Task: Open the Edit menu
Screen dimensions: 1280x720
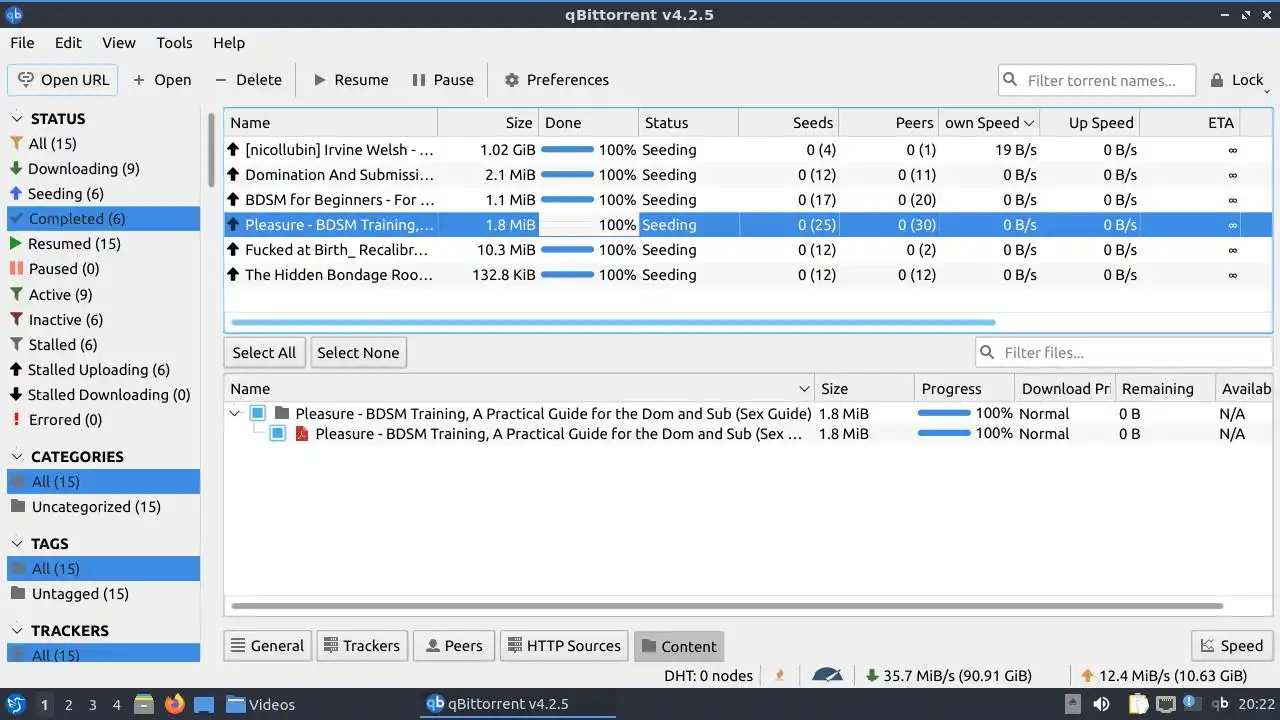Action: coord(68,43)
